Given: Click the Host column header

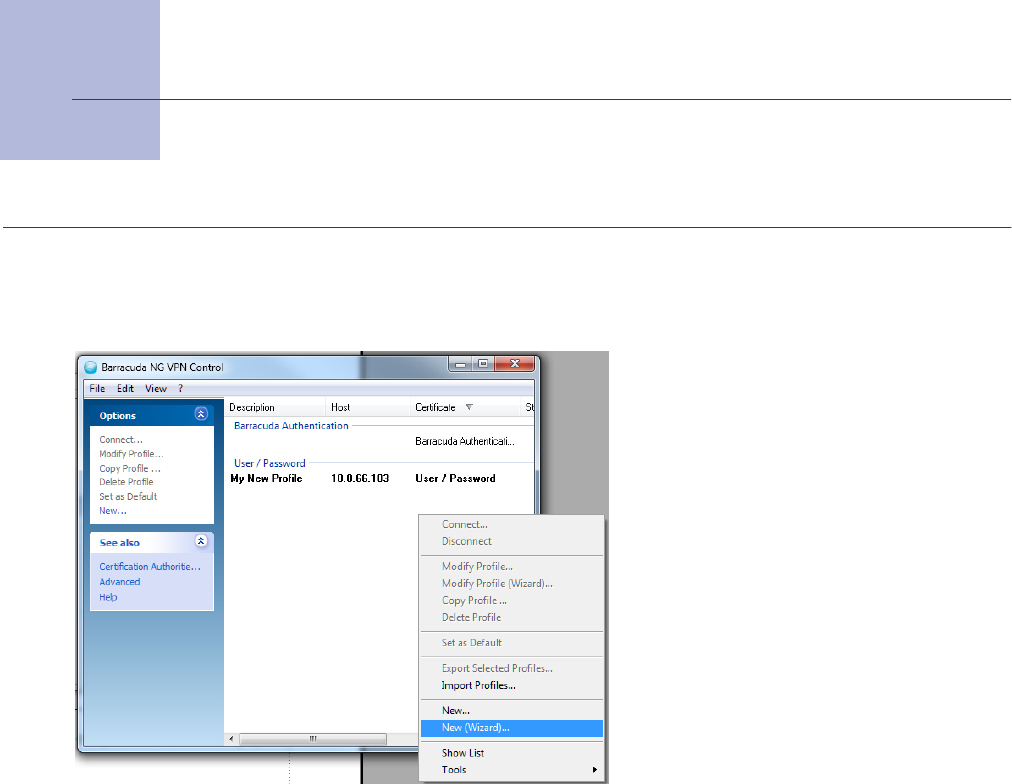Looking at the screenshot, I should coord(368,407).
